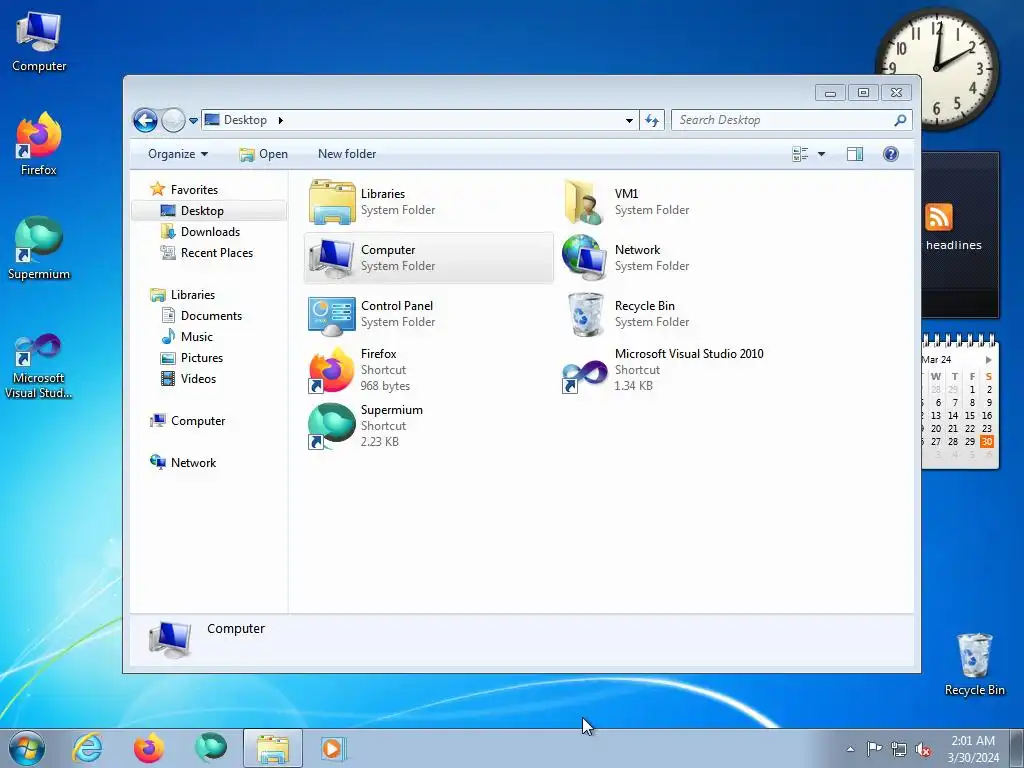The image size is (1024, 768).
Task: Click highlighted day 30 in calendar gadget
Action: (x=987, y=441)
